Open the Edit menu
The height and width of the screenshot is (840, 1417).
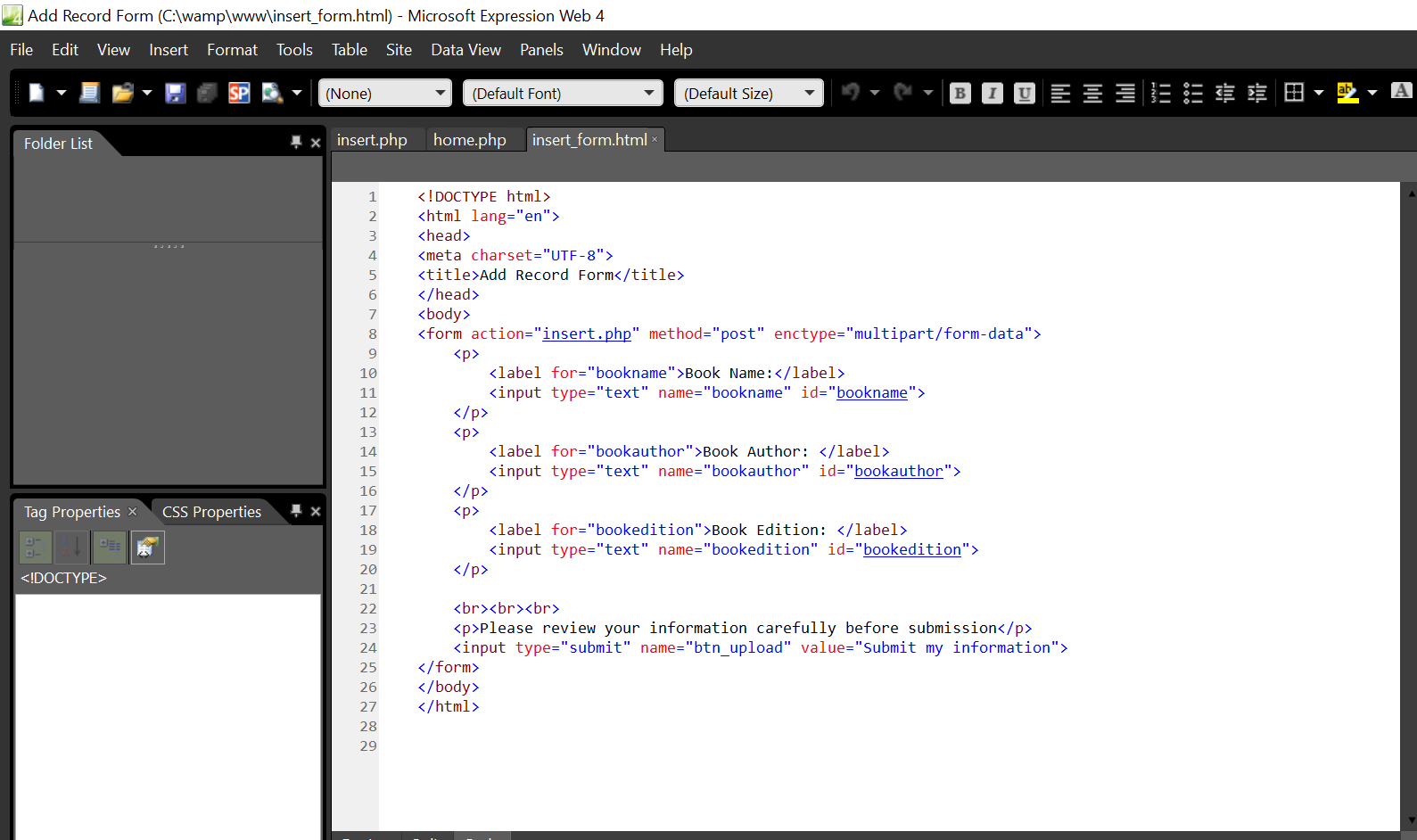(x=65, y=50)
